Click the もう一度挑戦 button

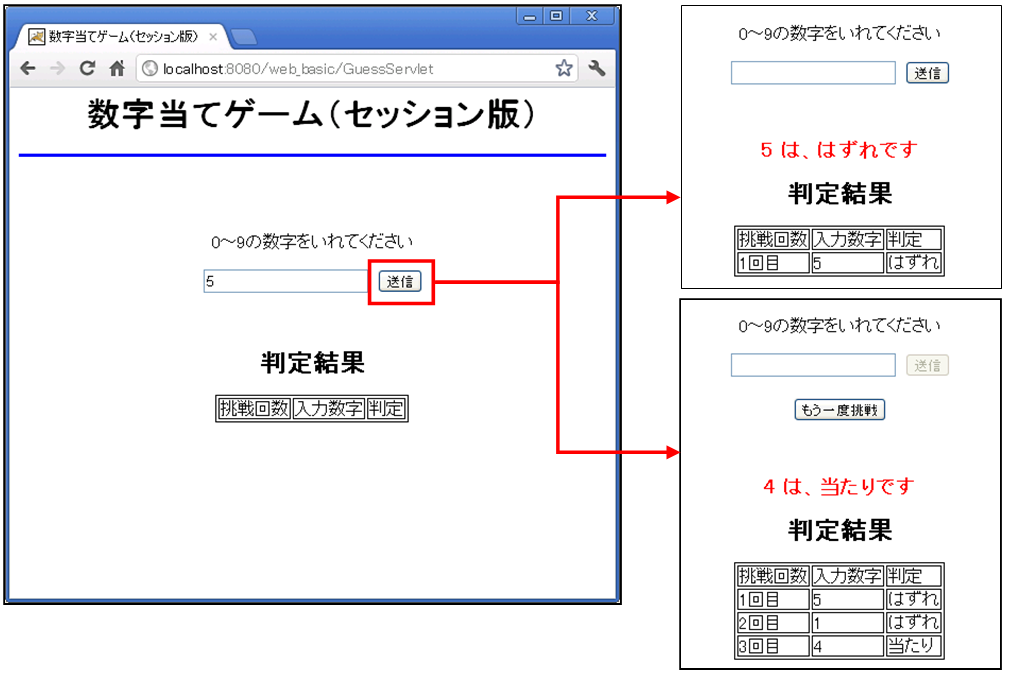click(839, 410)
